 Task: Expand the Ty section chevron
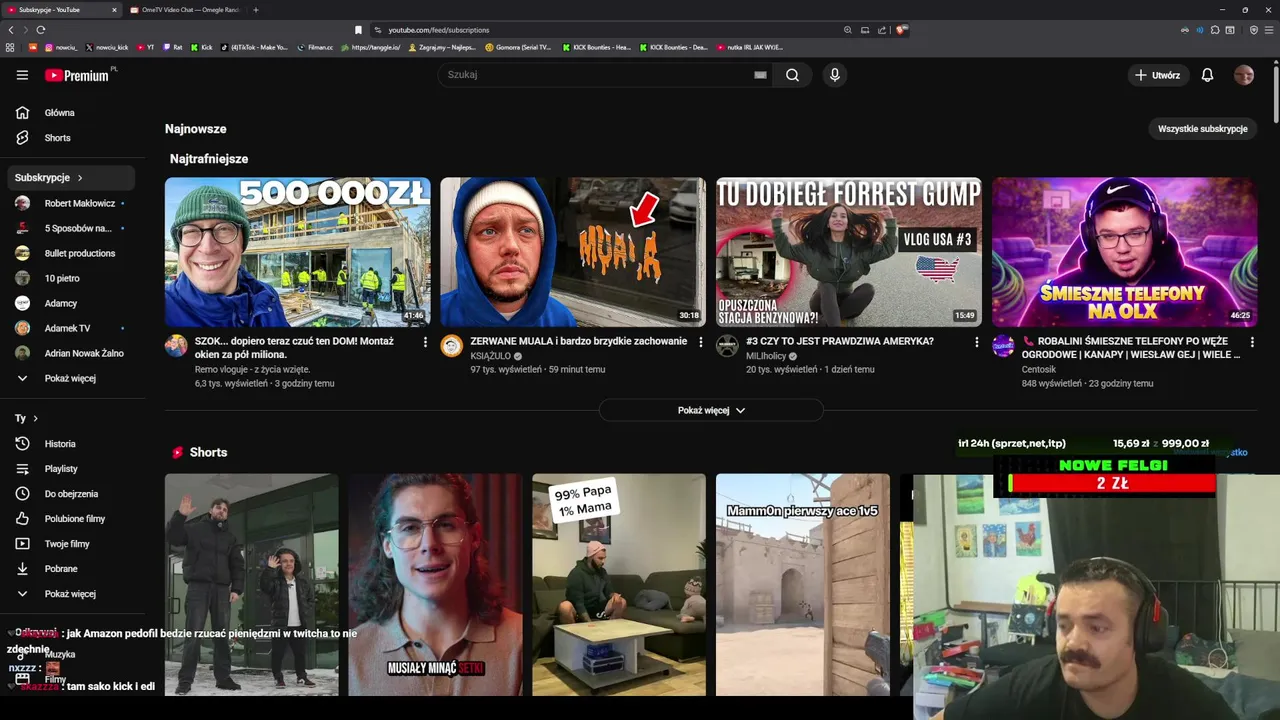tap(35, 419)
